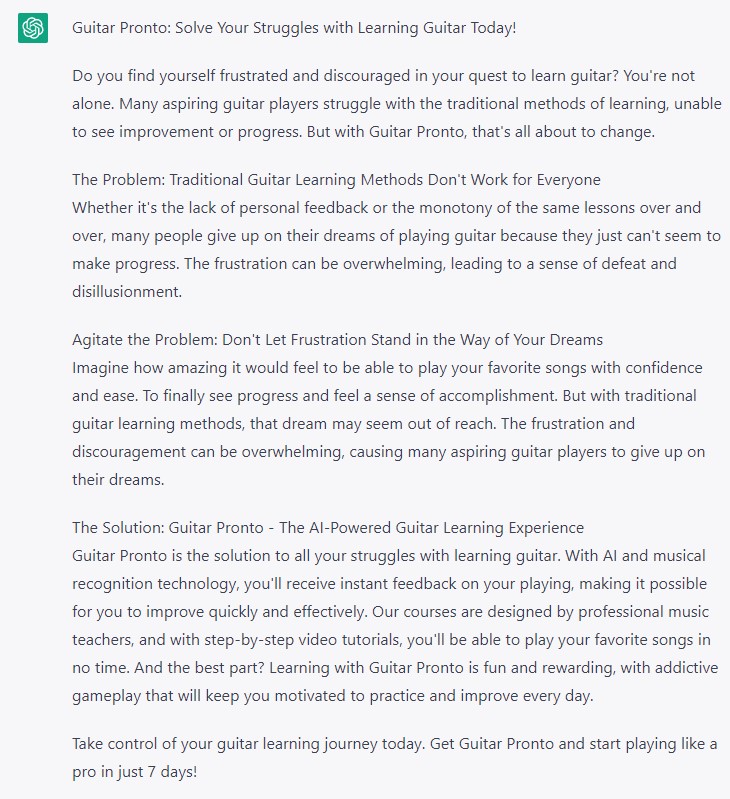Click the words 'their dreams.' ending the paragraph
Image resolution: width=730 pixels, height=799 pixels.
pos(118,480)
